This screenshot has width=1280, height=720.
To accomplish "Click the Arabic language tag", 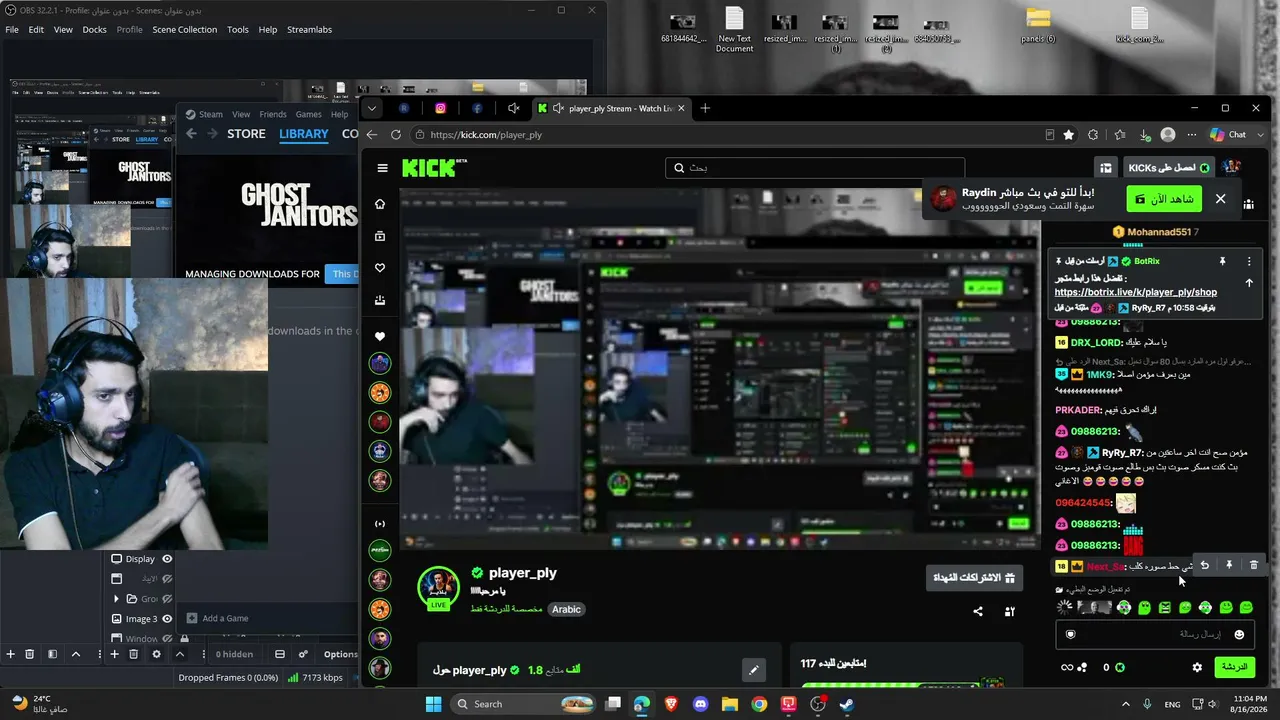I will pos(566,609).
